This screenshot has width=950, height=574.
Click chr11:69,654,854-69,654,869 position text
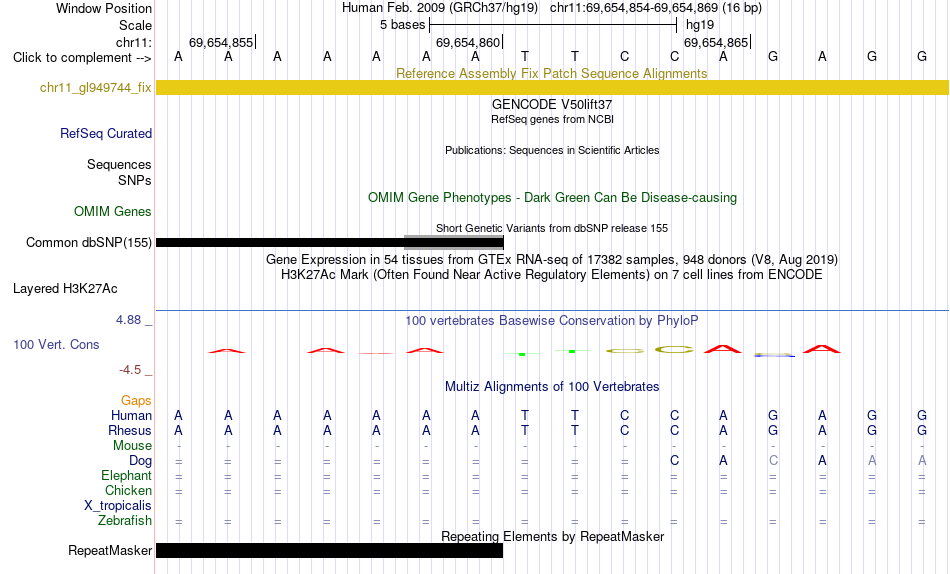(634, 8)
